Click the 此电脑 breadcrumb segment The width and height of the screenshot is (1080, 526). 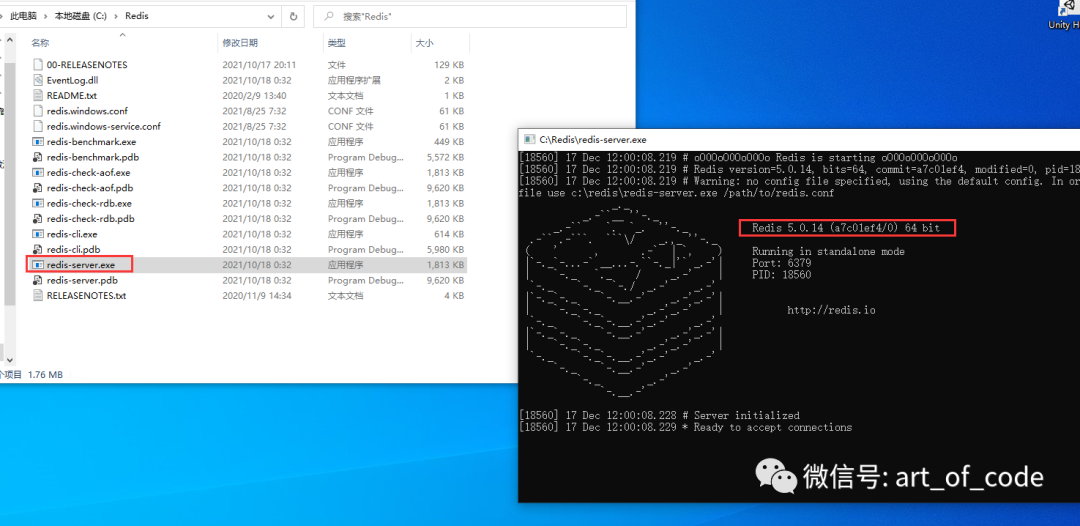(x=23, y=16)
